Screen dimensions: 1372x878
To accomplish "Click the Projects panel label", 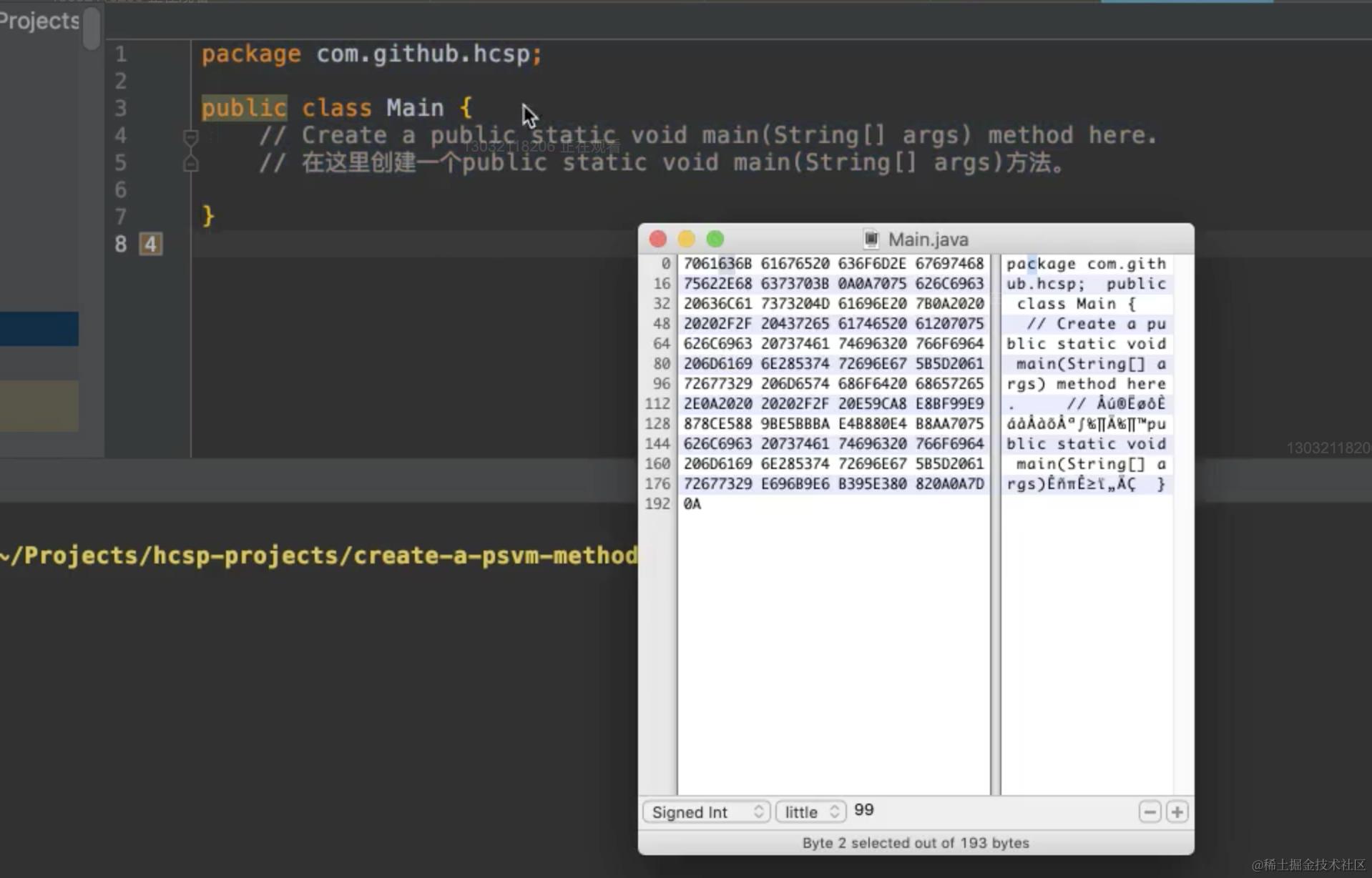I will (x=39, y=21).
